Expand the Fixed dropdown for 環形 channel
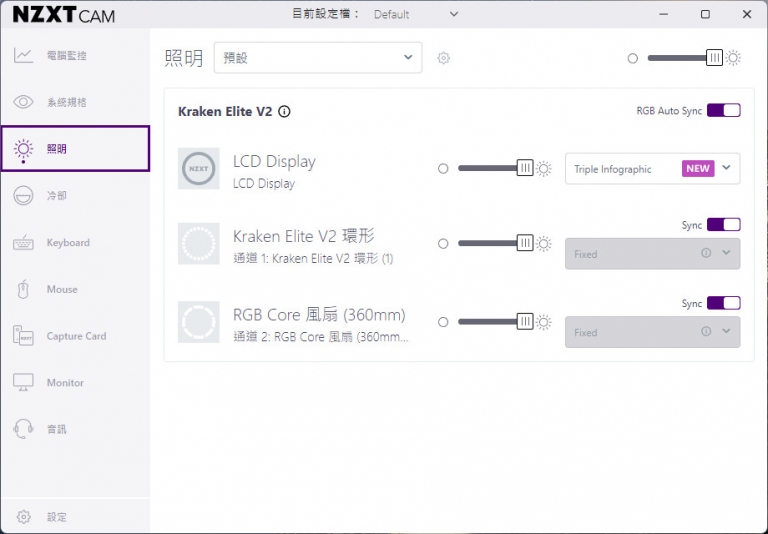This screenshot has height=534, width=768. (652, 253)
